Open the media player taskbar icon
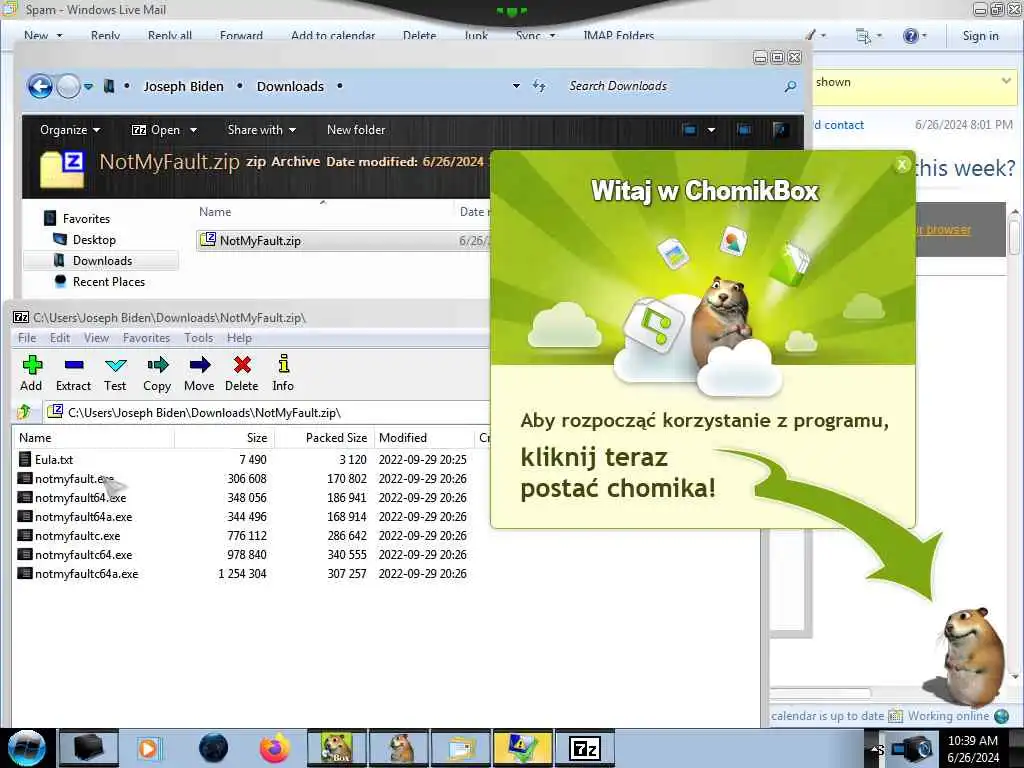This screenshot has height=768, width=1024. click(149, 748)
